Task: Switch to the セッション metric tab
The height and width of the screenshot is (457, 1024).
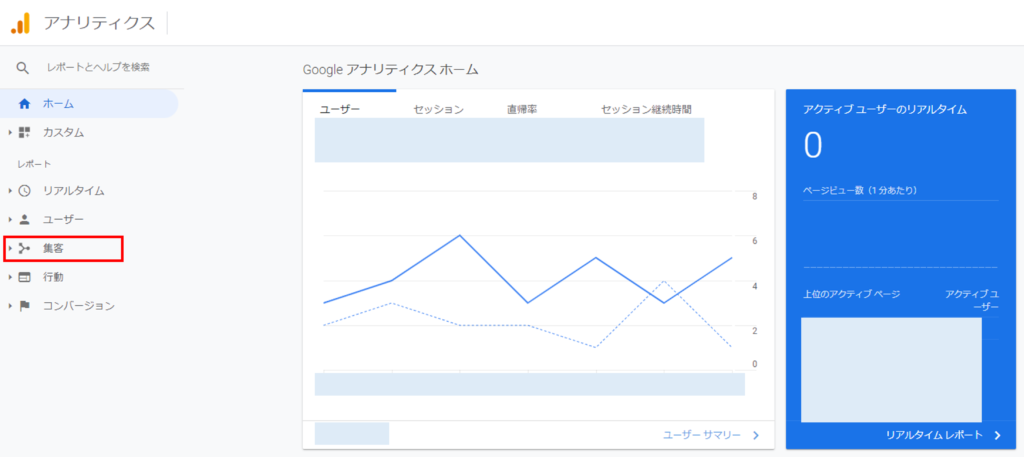Action: [x=438, y=109]
